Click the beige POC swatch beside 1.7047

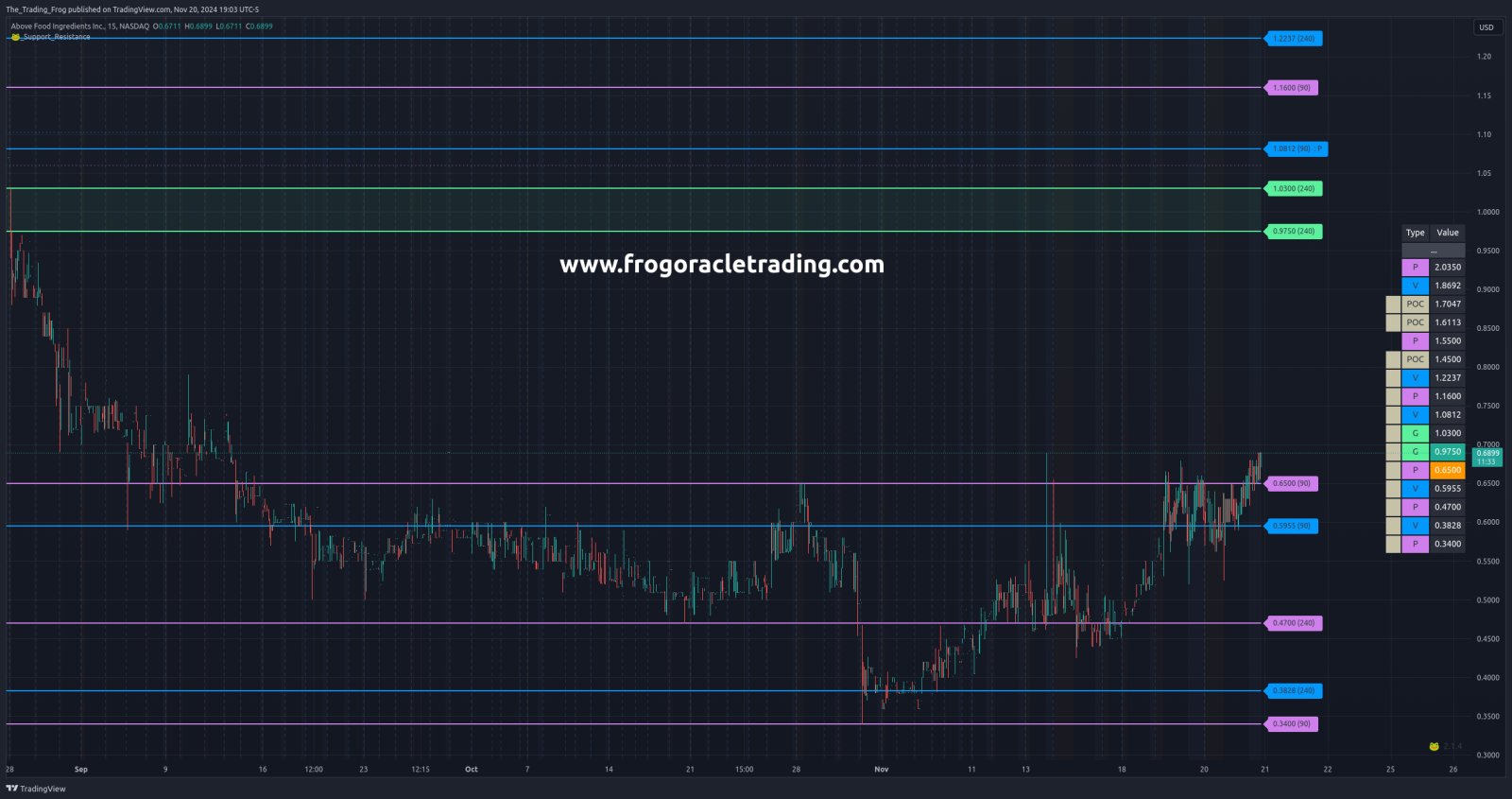click(1415, 304)
